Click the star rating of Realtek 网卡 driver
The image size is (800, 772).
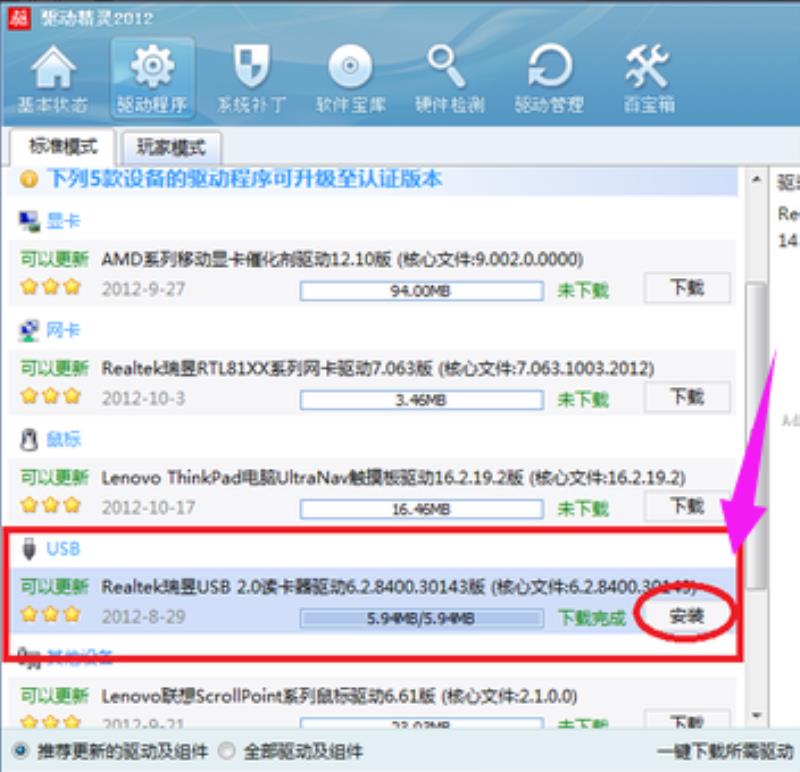(x=51, y=396)
